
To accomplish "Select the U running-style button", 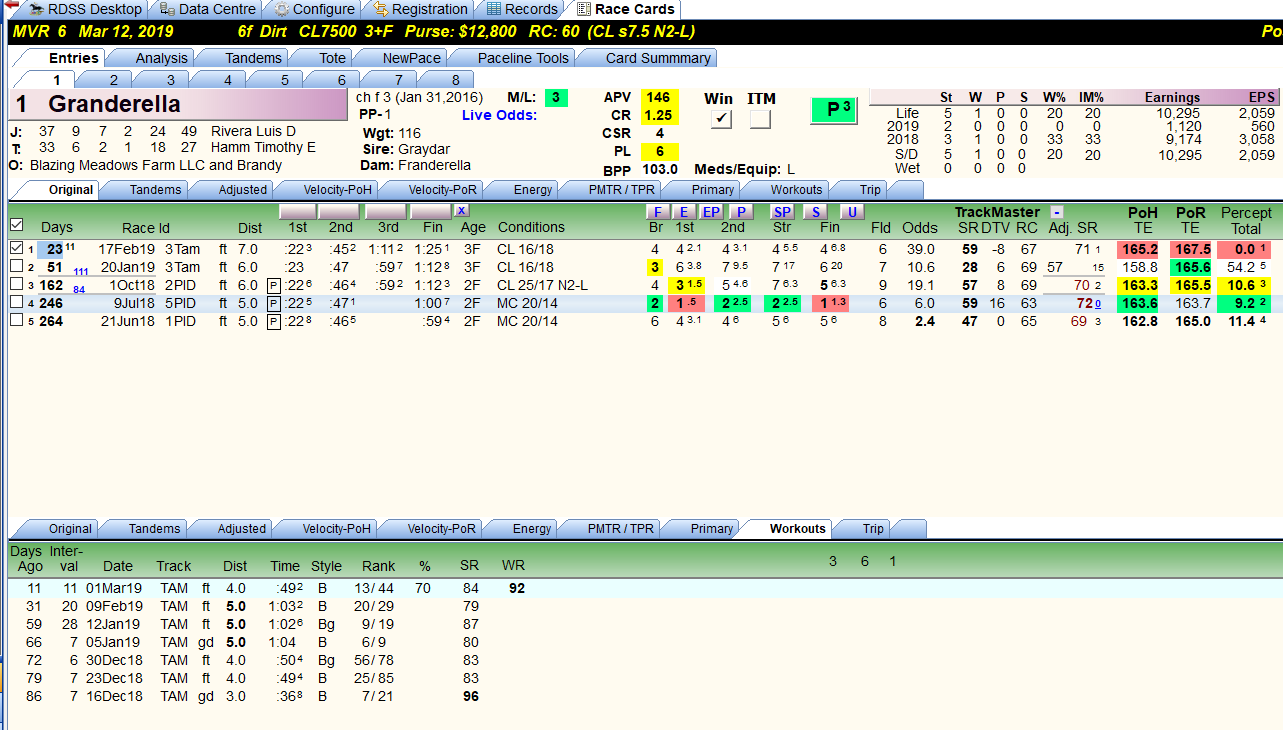I will pos(852,212).
